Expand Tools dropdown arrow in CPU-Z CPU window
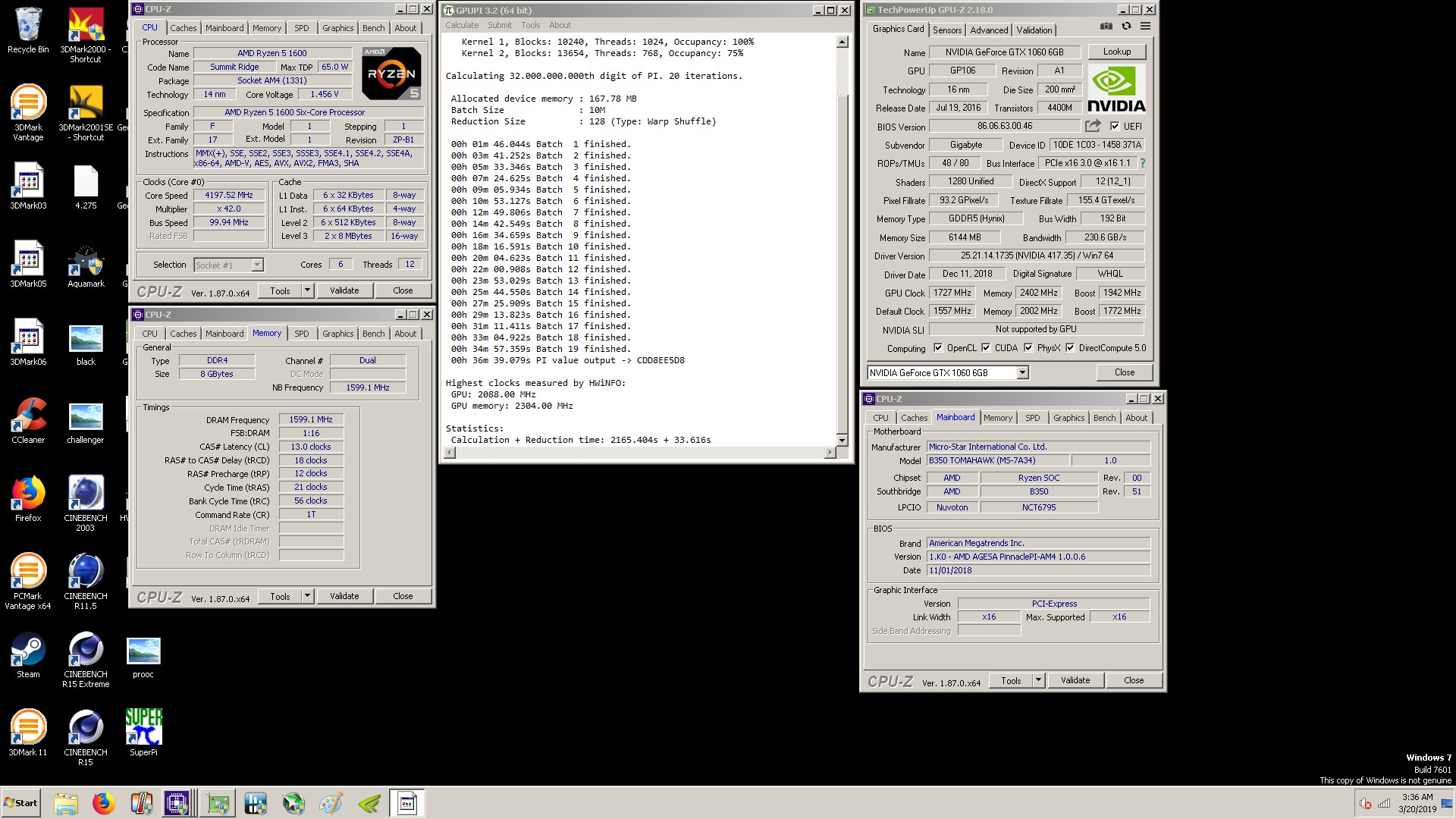The width and height of the screenshot is (1456, 819). [x=307, y=290]
